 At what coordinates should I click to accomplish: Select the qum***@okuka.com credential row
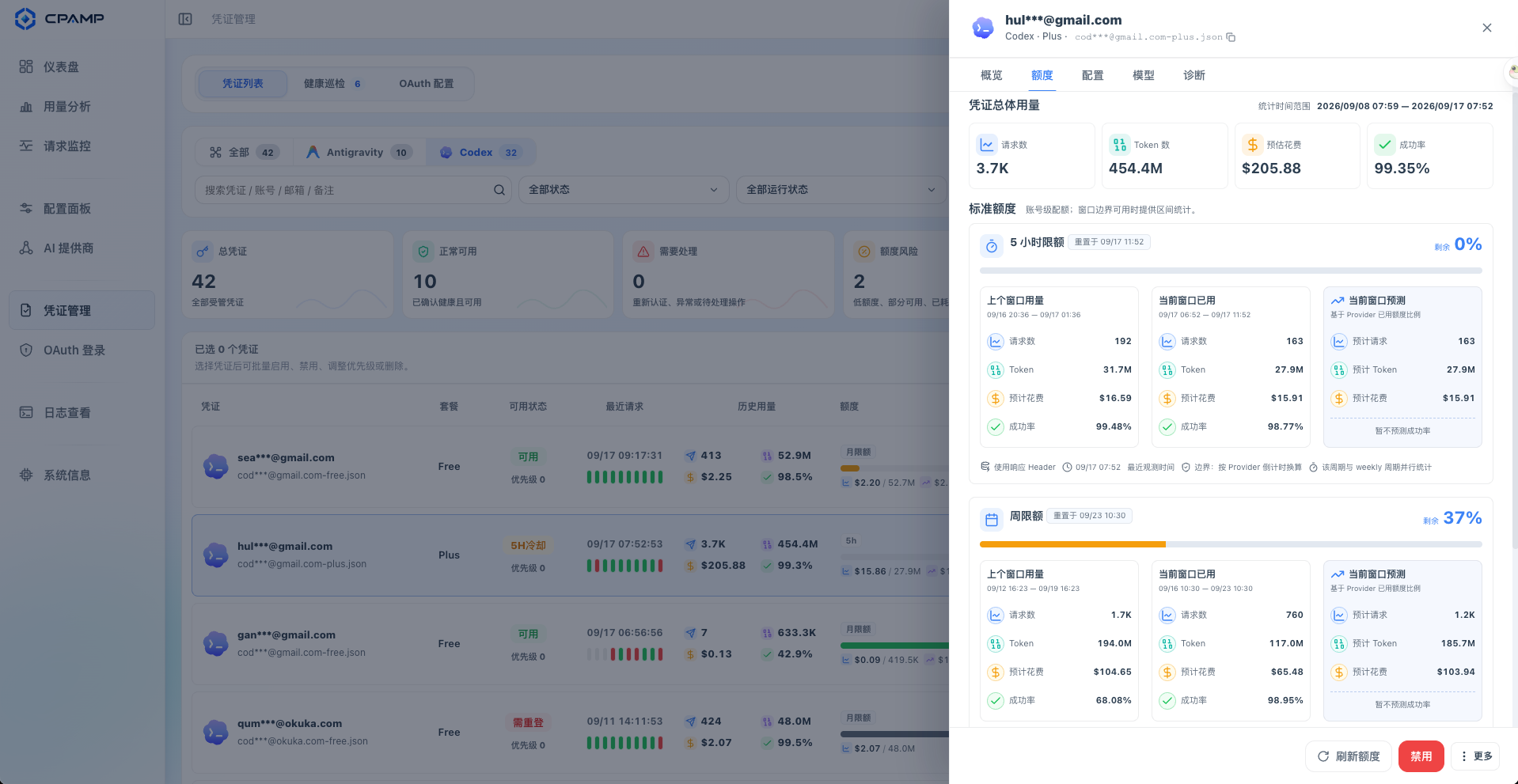(x=570, y=733)
